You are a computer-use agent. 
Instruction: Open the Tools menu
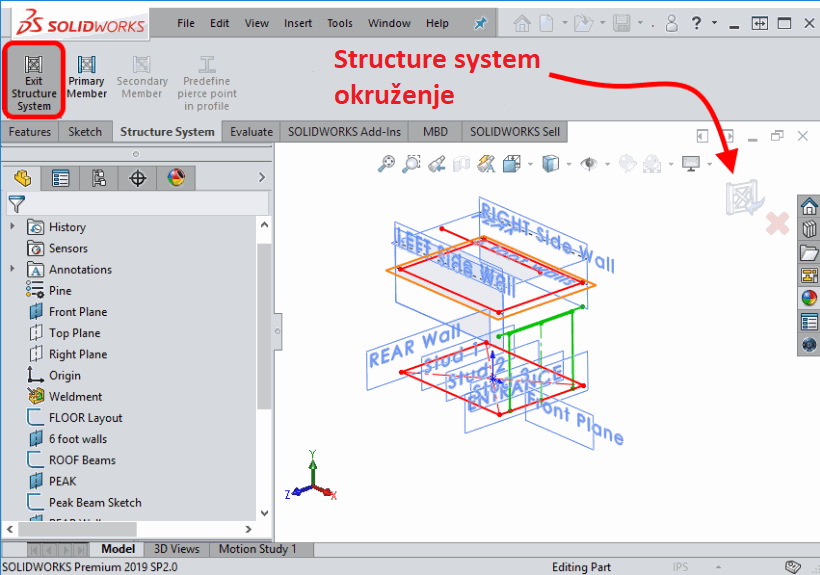340,23
